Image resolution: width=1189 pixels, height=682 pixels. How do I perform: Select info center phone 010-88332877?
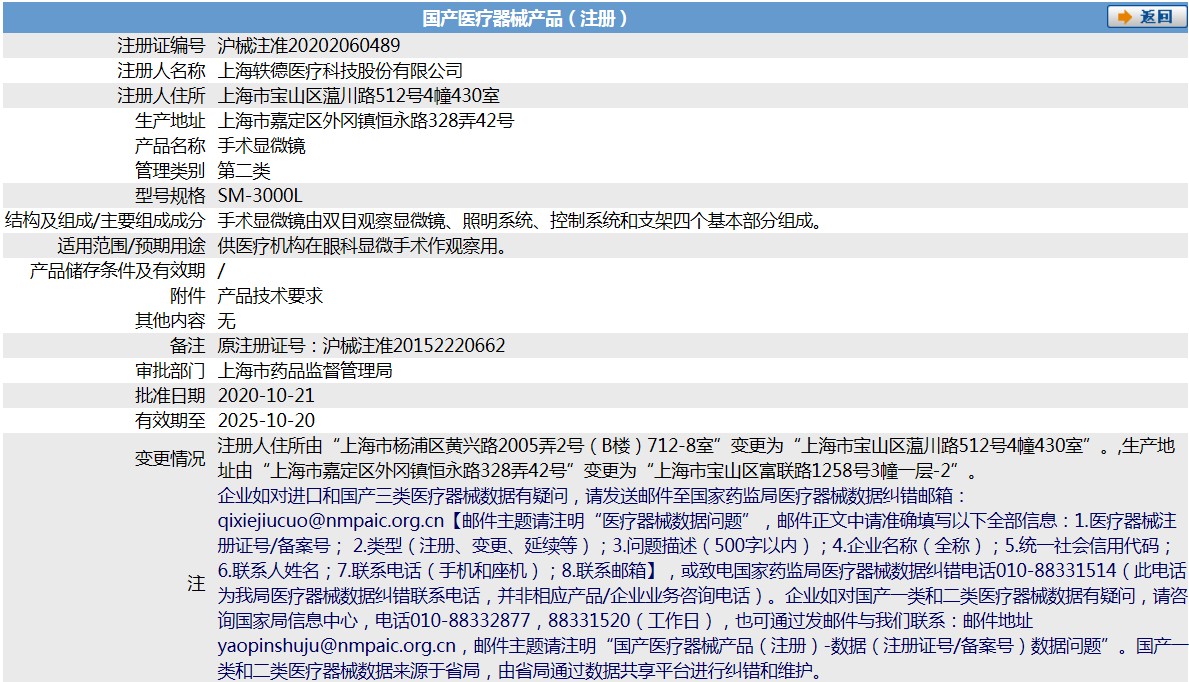pos(470,621)
